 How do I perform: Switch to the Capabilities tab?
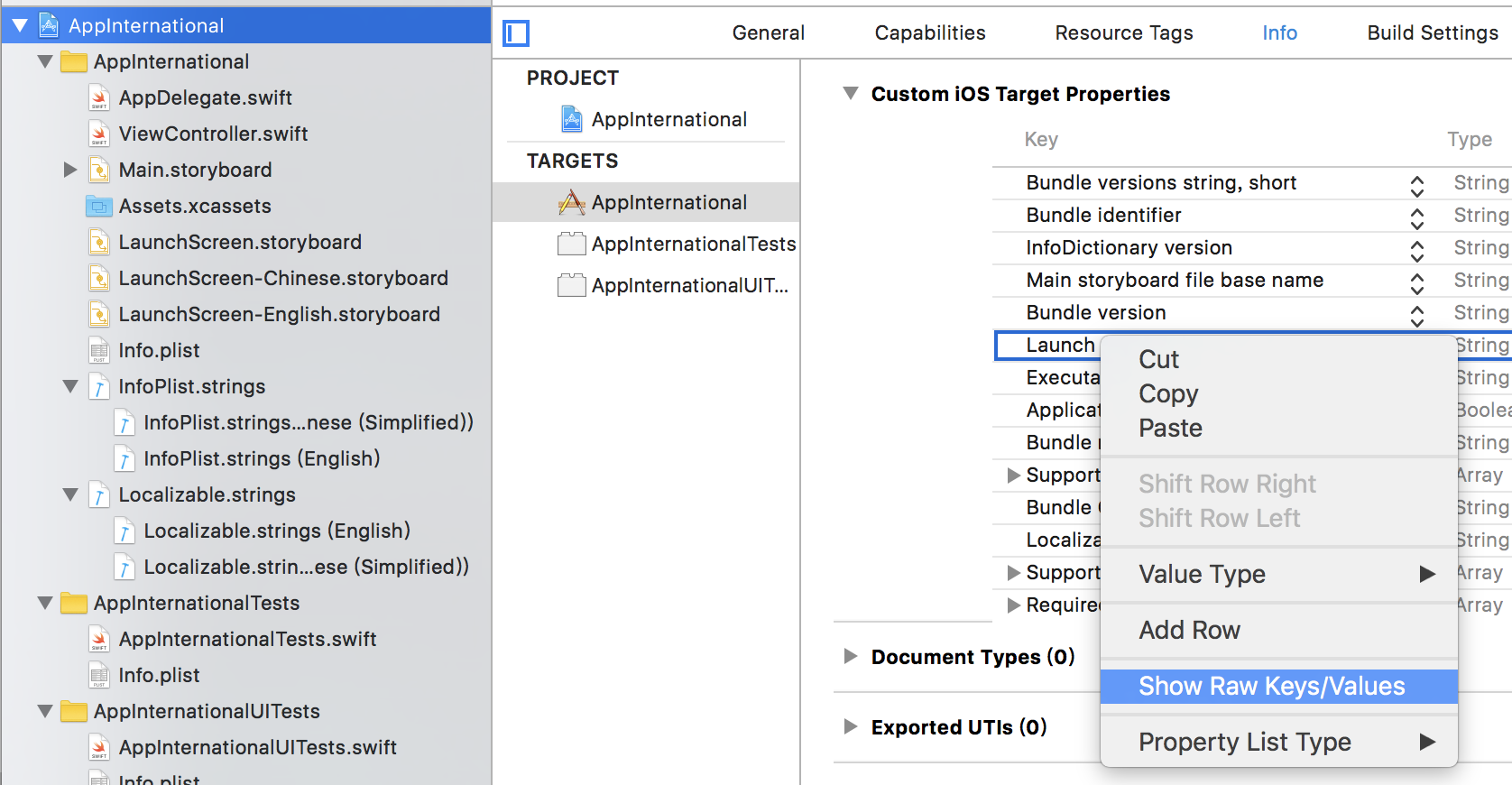(x=930, y=33)
